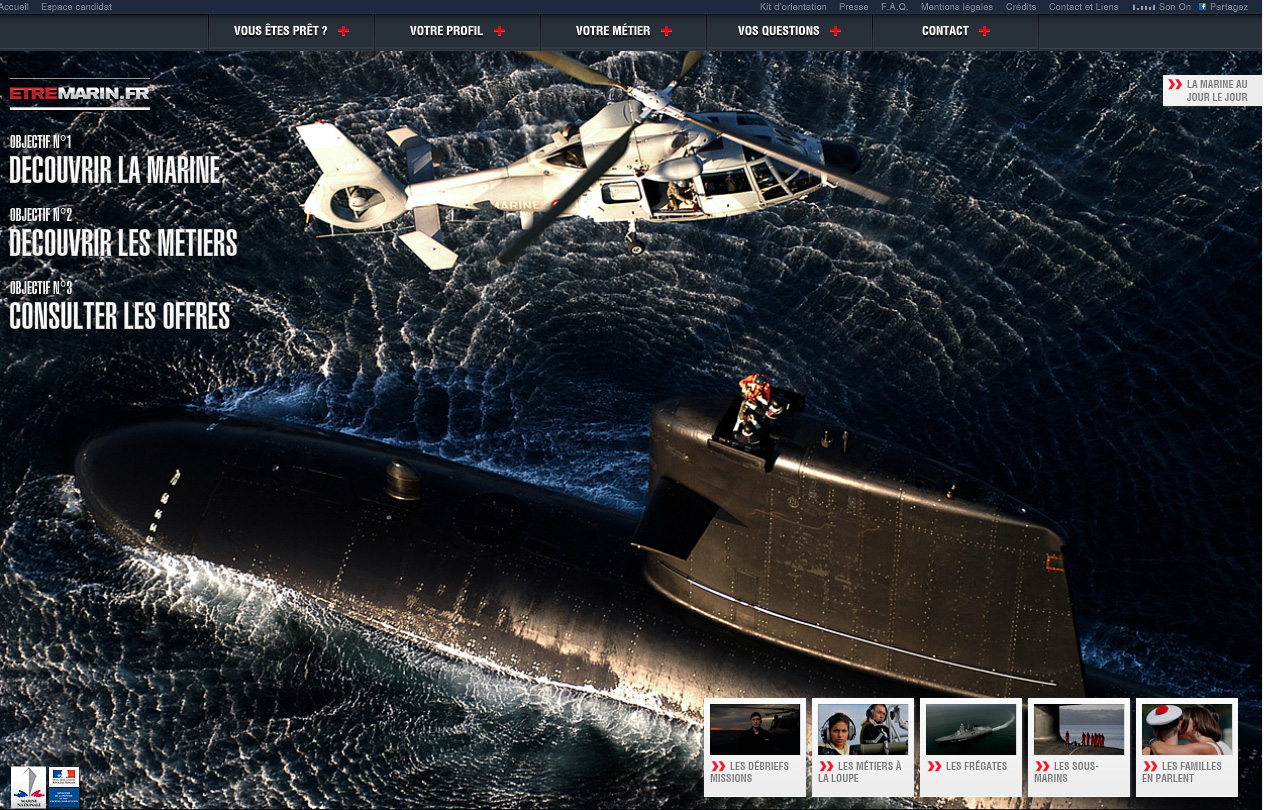Select Découvrir les métiers objective

[123, 243]
